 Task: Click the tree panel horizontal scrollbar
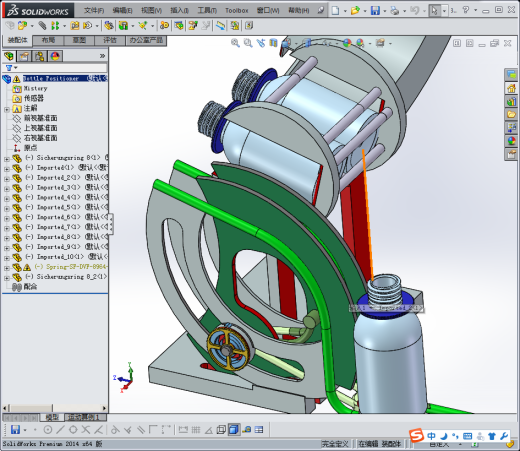[55, 408]
